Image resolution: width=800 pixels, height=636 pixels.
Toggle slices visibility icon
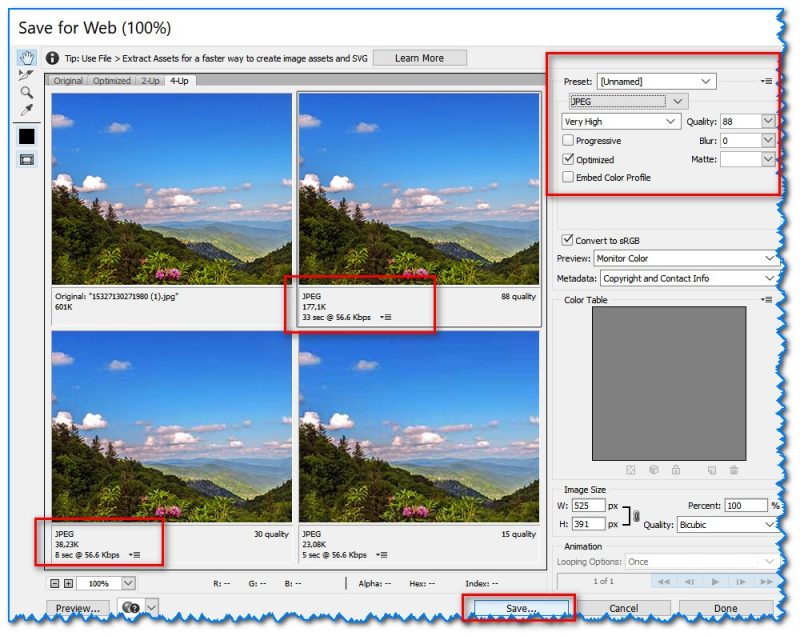point(26,159)
